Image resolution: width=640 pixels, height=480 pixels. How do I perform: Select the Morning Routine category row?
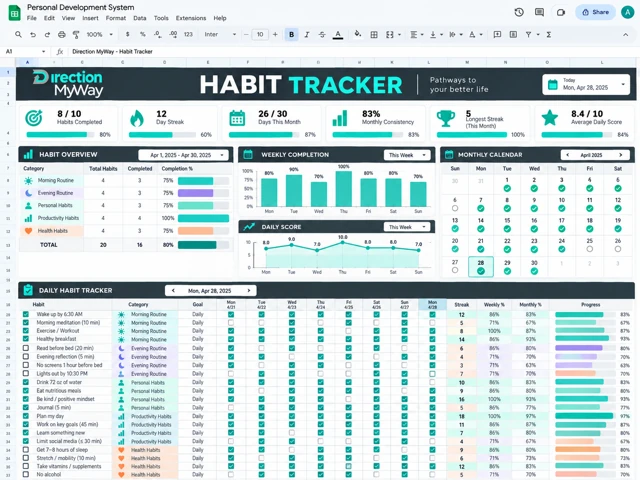coord(125,180)
